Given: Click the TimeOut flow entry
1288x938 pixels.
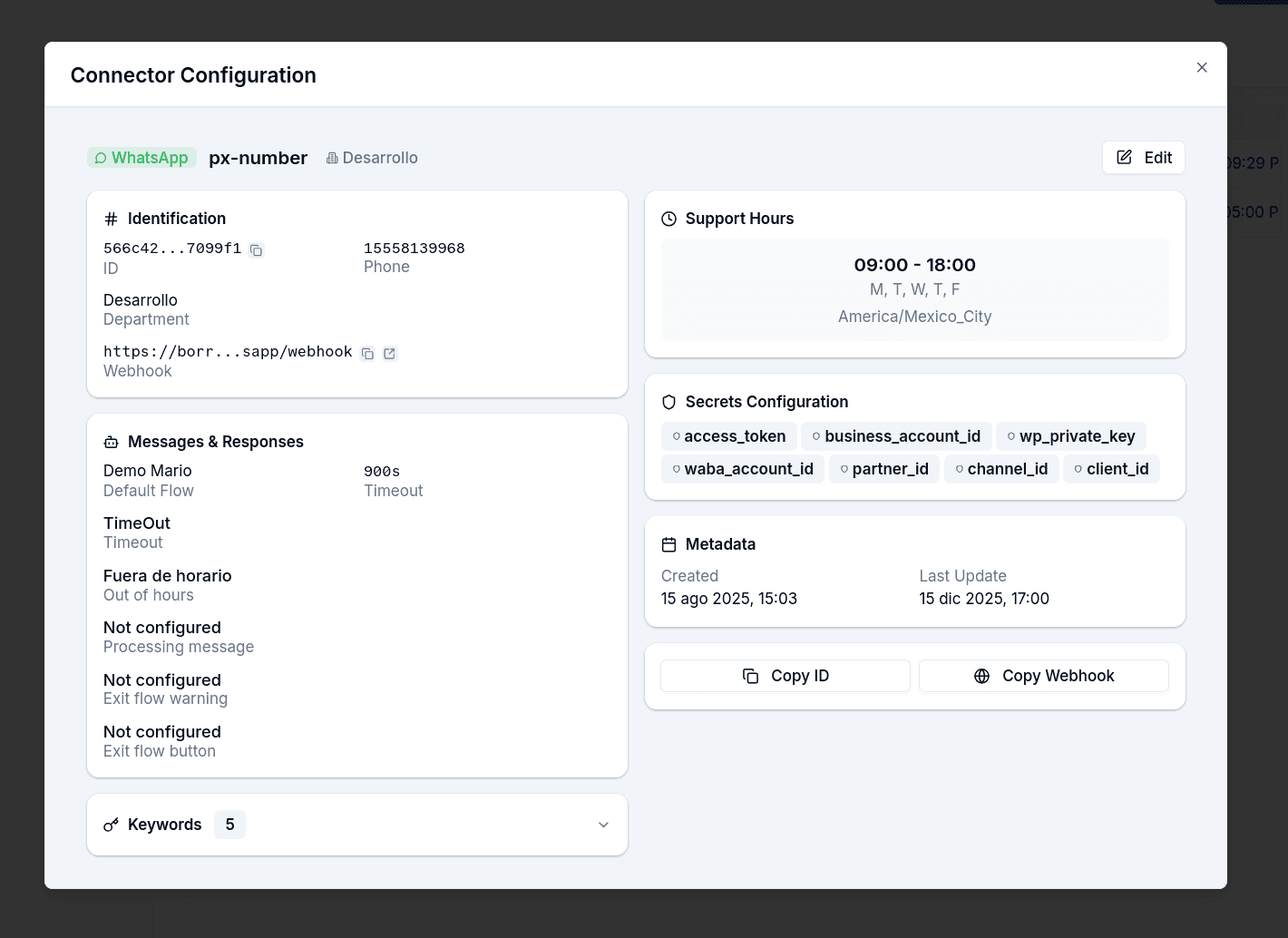Looking at the screenshot, I should click(137, 523).
